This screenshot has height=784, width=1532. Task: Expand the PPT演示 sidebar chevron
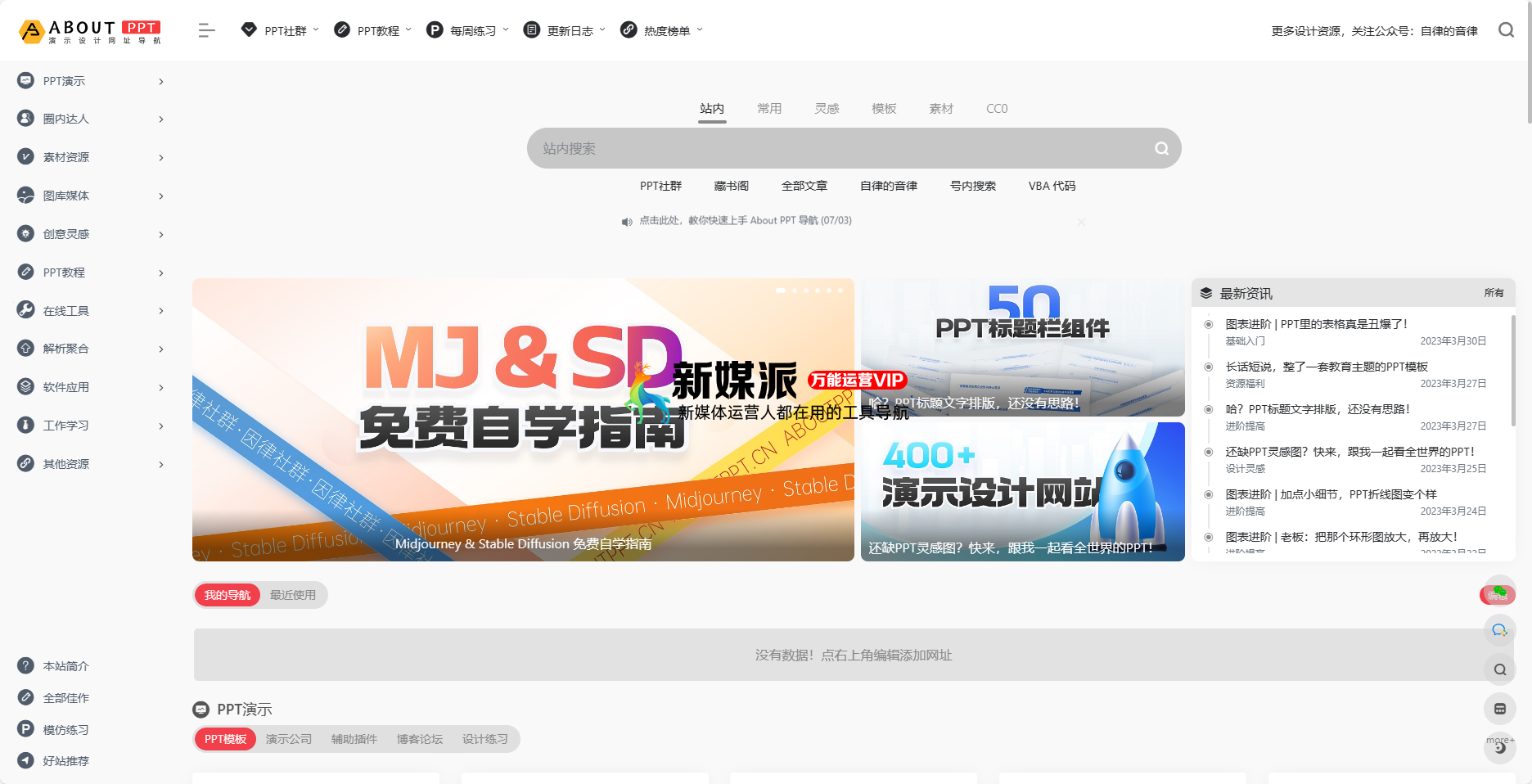coord(161,81)
